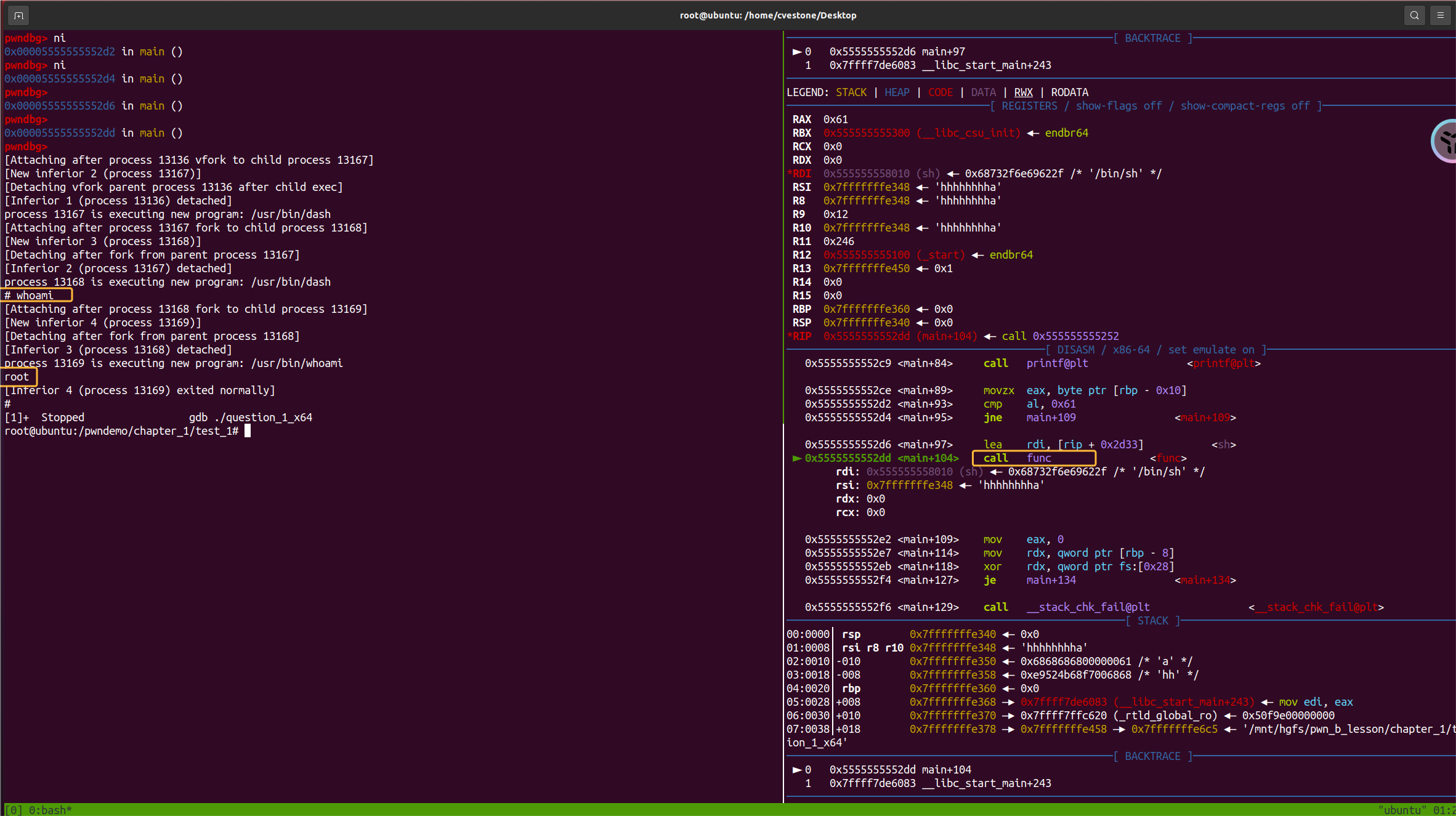The image size is (1456, 816).
Task: Click the R12 _start register line
Action: tap(912, 255)
